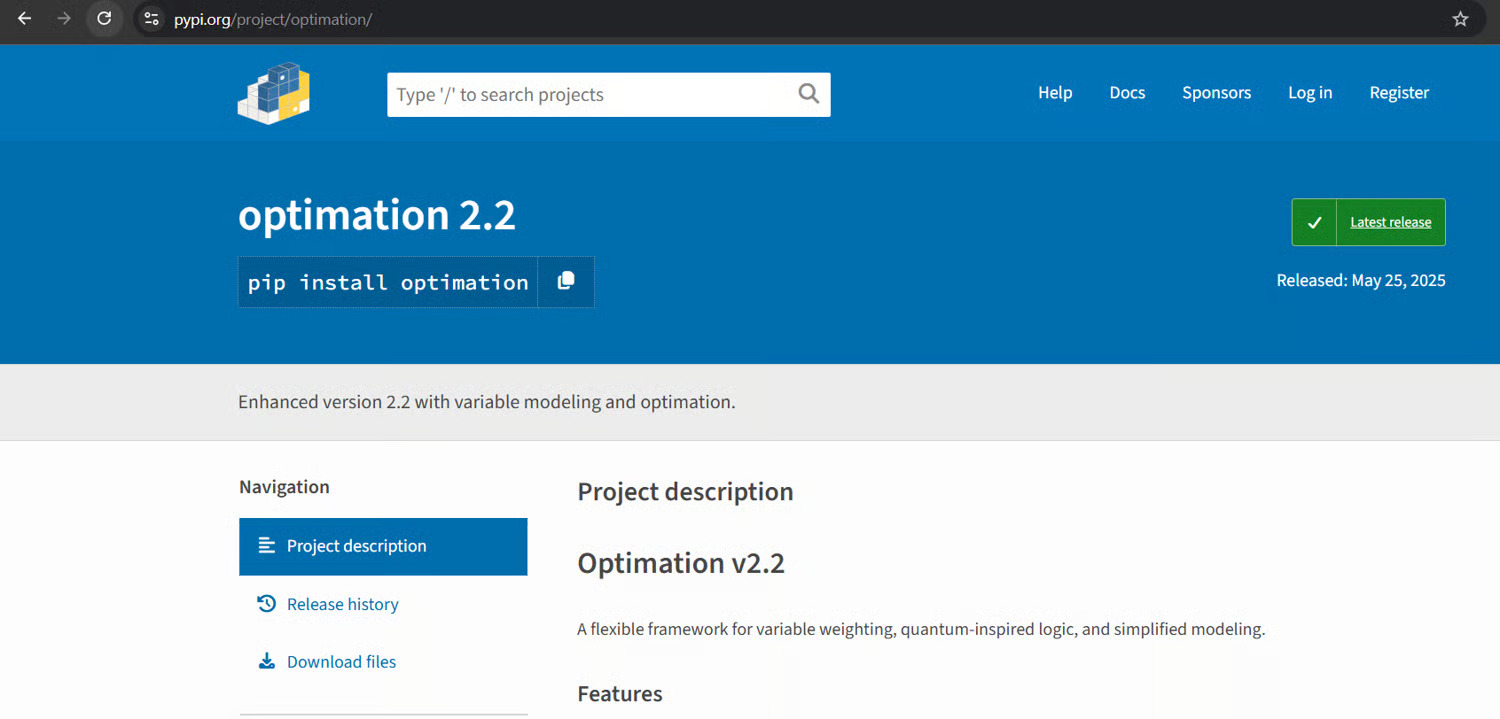1500x719 pixels.
Task: Switch to Download files tab
Action: [383, 662]
